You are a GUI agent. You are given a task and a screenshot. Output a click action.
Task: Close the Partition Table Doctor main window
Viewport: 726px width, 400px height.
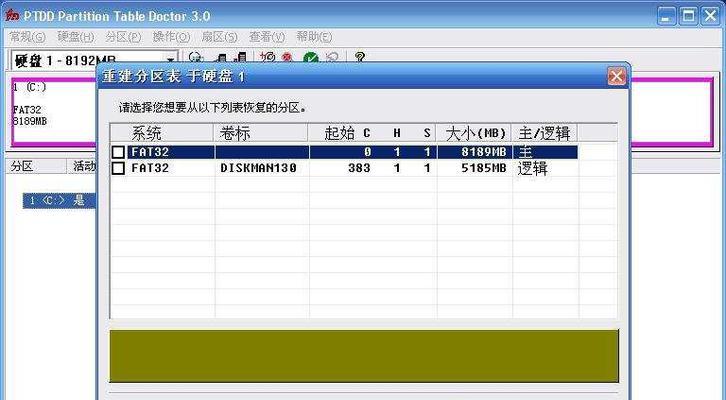click(x=711, y=16)
